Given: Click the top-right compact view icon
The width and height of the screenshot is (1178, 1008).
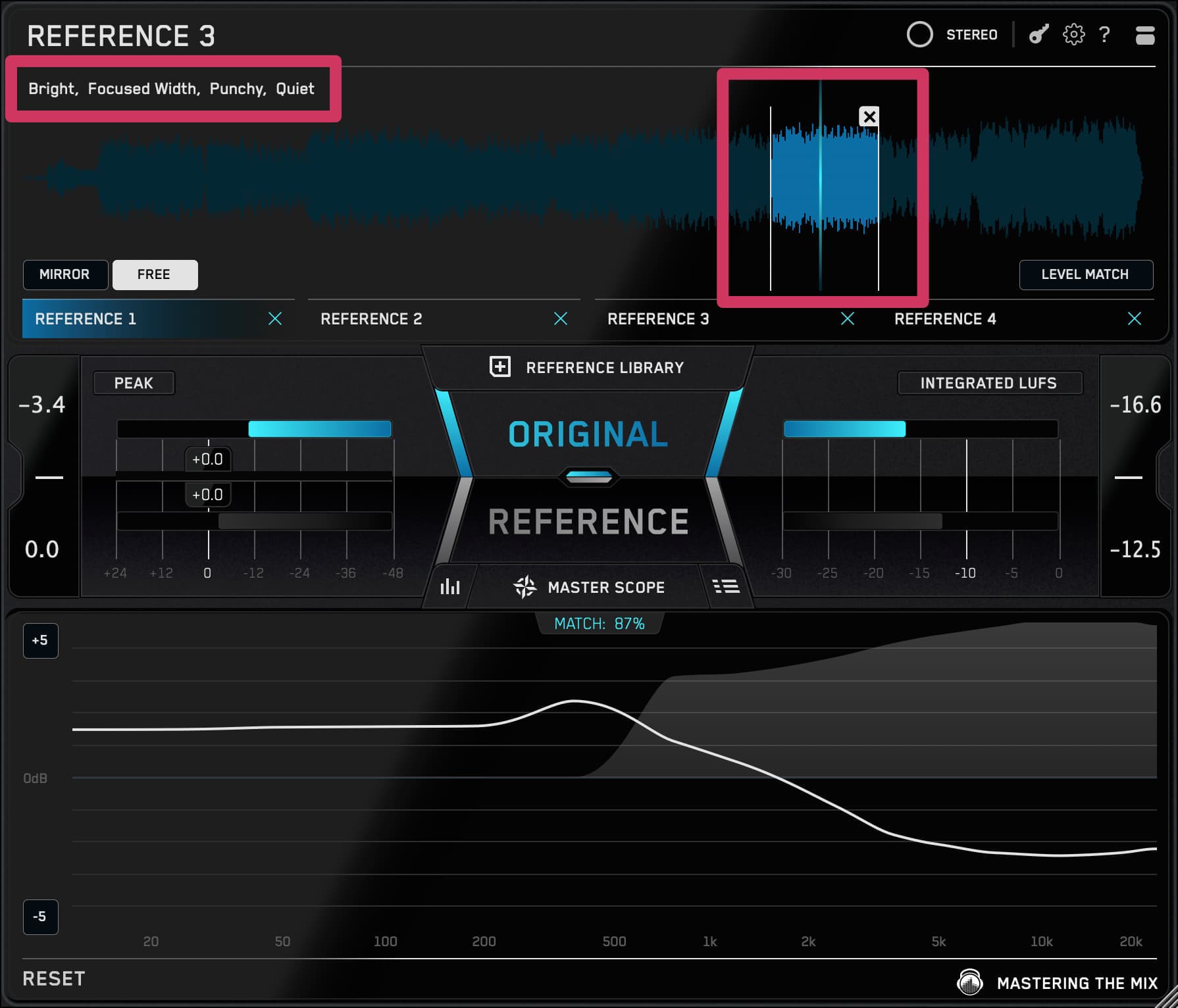Looking at the screenshot, I should click(x=1145, y=35).
